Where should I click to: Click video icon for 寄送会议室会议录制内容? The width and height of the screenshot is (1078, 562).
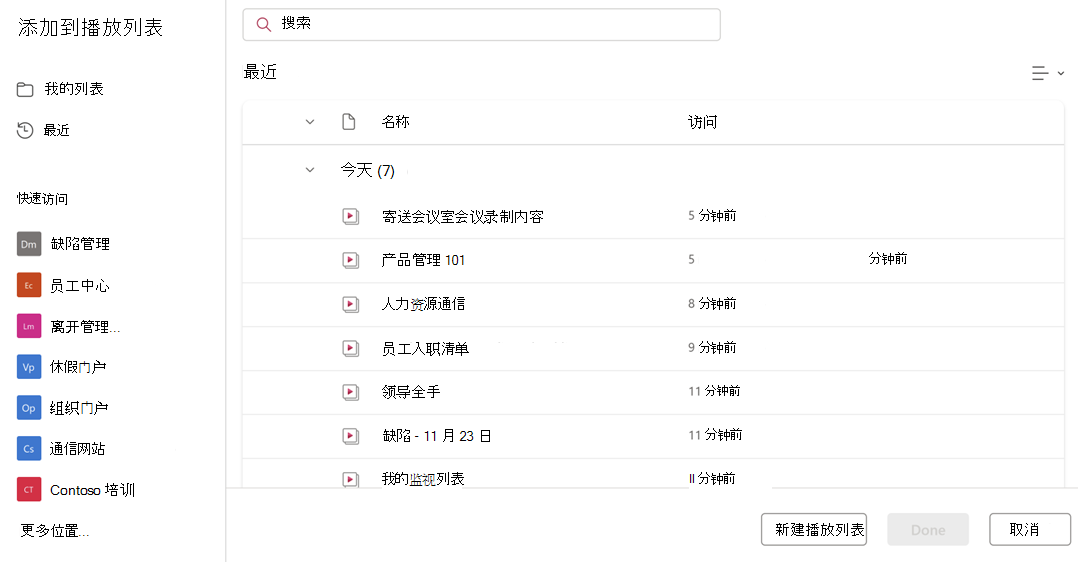(351, 217)
